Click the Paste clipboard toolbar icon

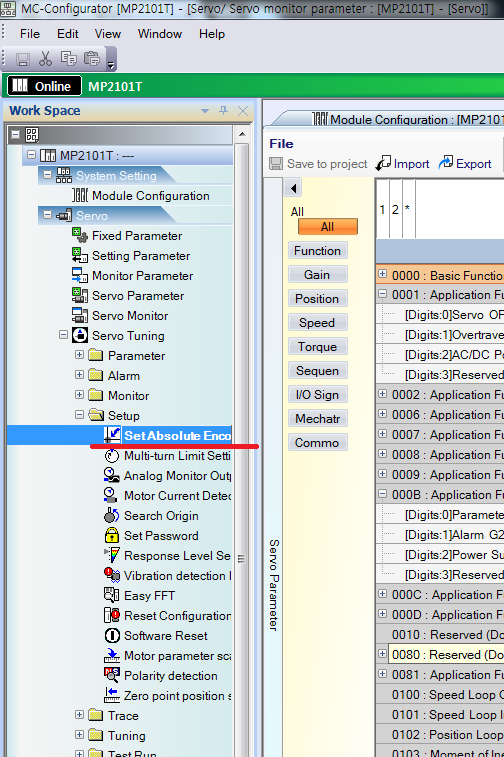92,58
